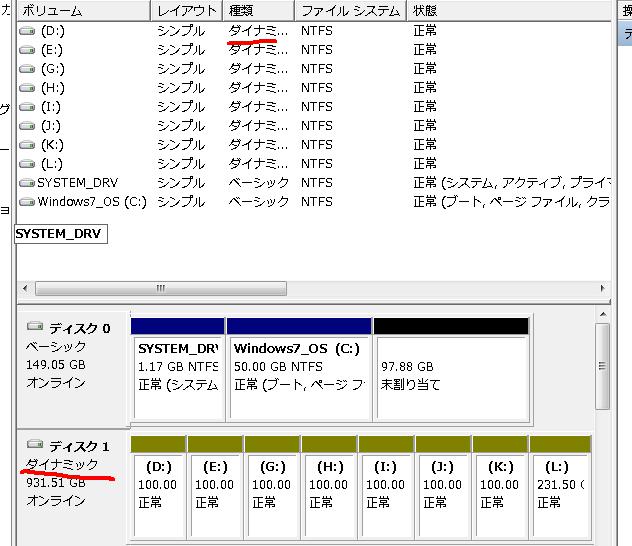This screenshot has width=632, height=546.
Task: Click the 149.05 GB size text under Disk 0
Action: 56,365
